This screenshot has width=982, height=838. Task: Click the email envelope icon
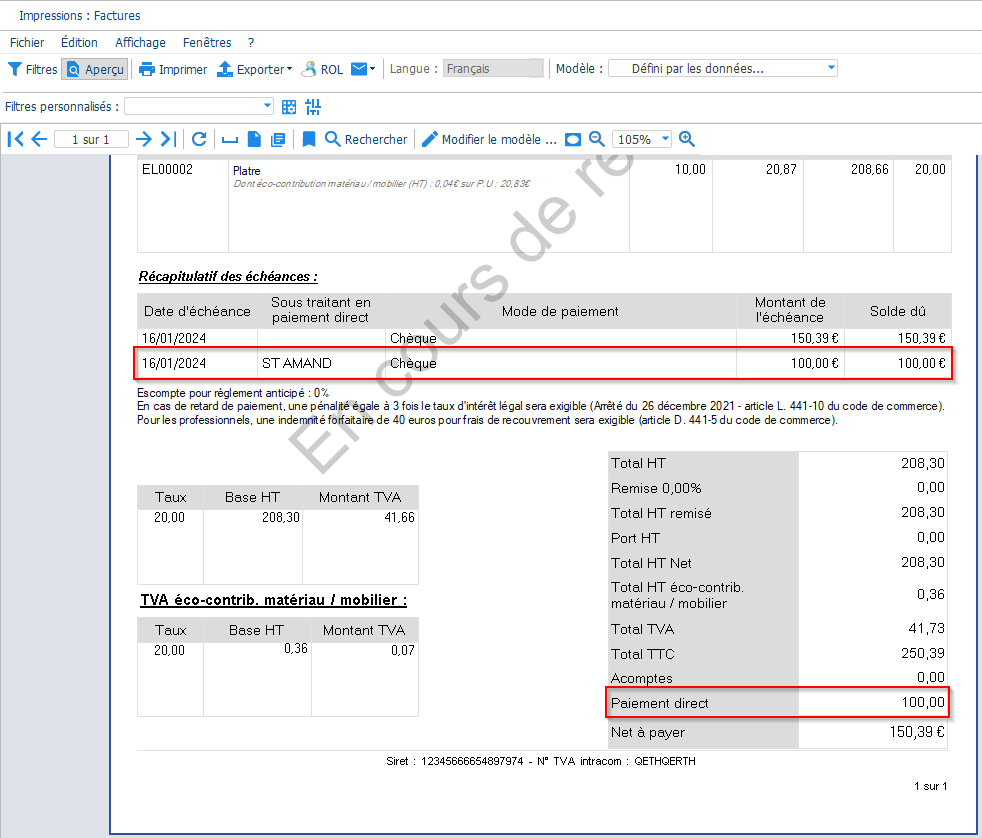pyautogui.click(x=359, y=69)
